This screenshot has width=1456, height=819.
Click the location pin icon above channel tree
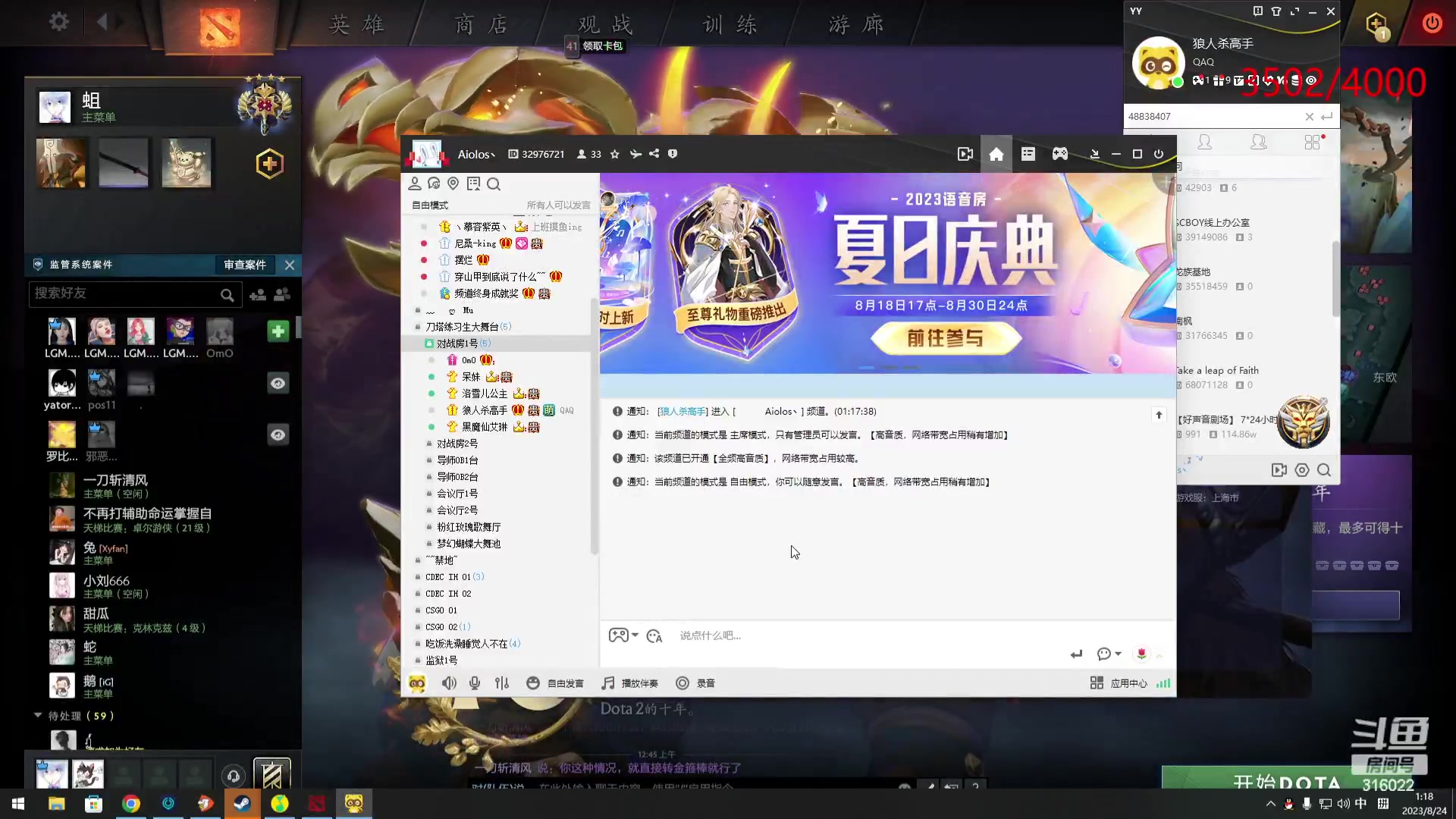coord(453,184)
